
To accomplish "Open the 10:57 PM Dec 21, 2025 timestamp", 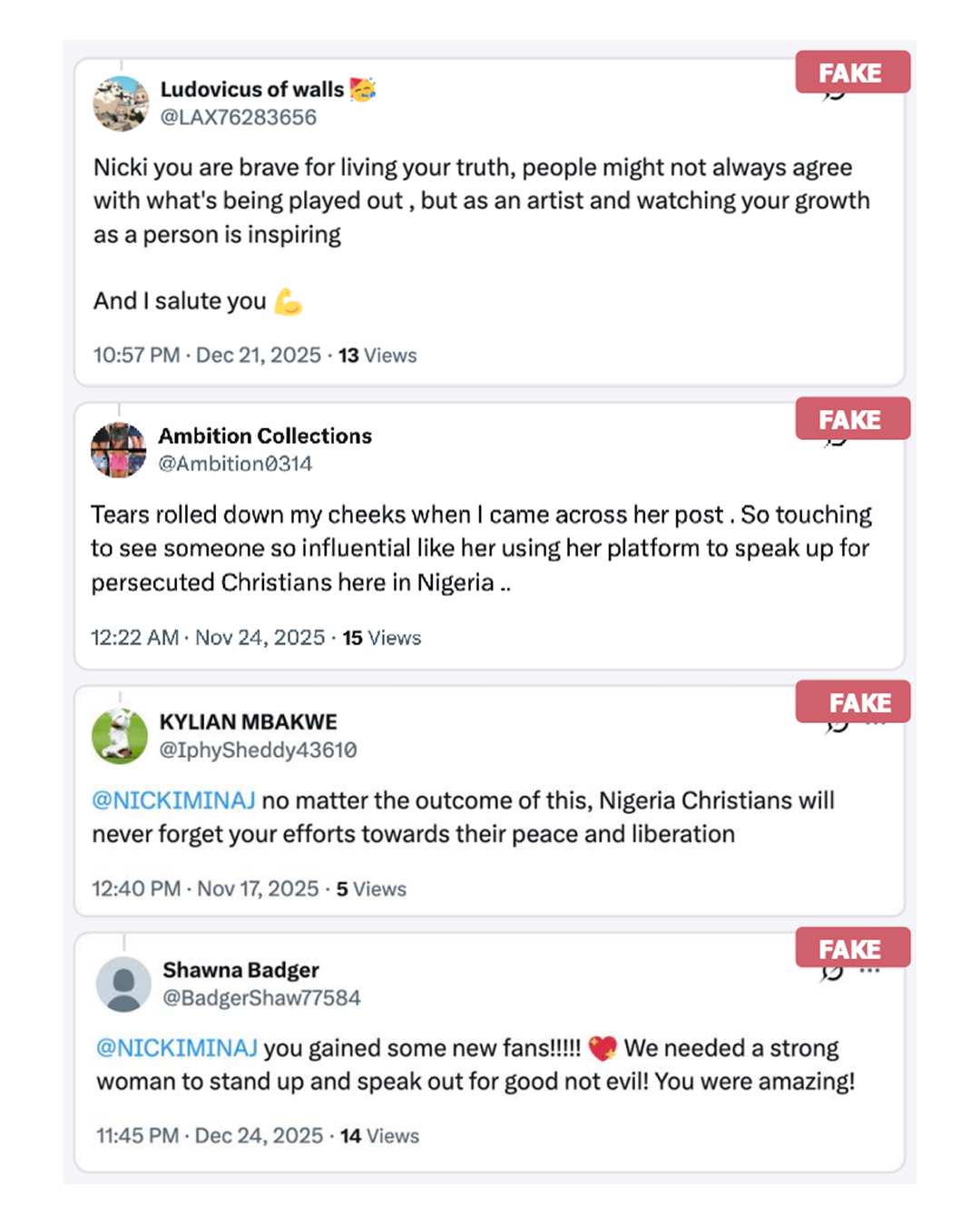I will 207,355.
